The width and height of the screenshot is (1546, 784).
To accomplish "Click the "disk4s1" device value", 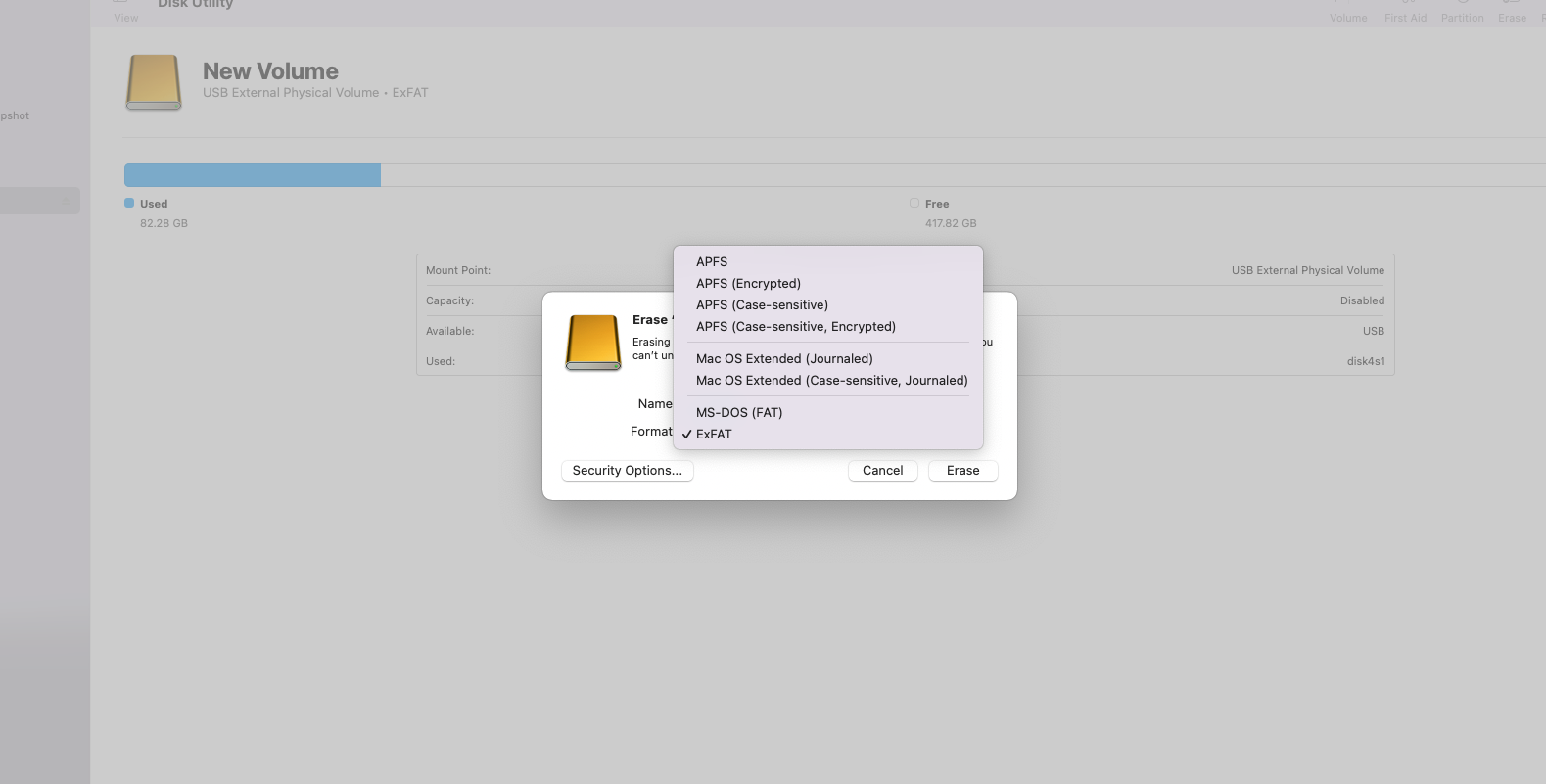I will pyautogui.click(x=1366, y=361).
